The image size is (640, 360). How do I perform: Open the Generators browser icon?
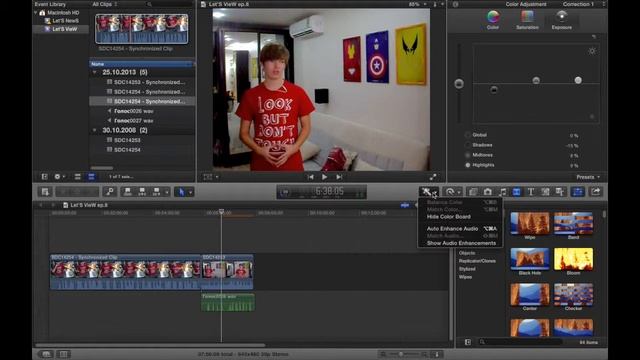coord(545,192)
